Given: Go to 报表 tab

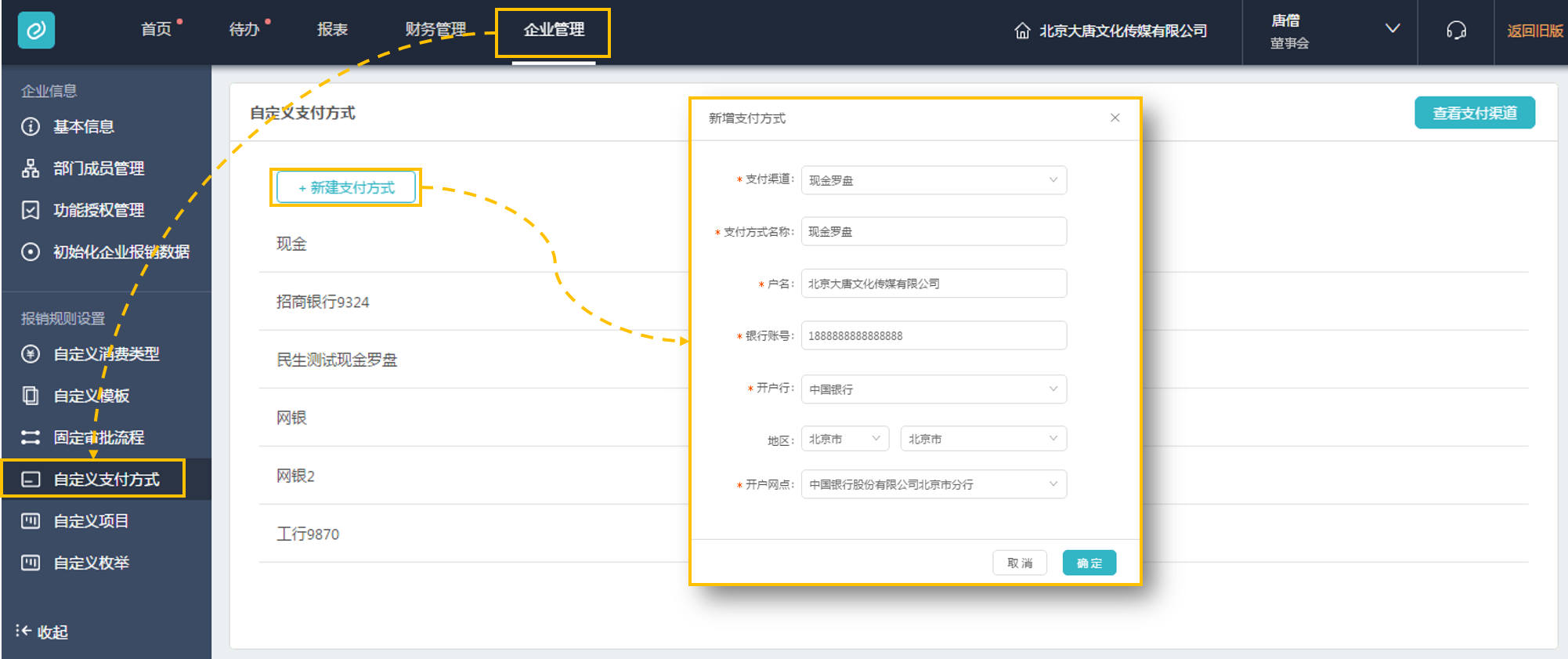Looking at the screenshot, I should pos(332,30).
